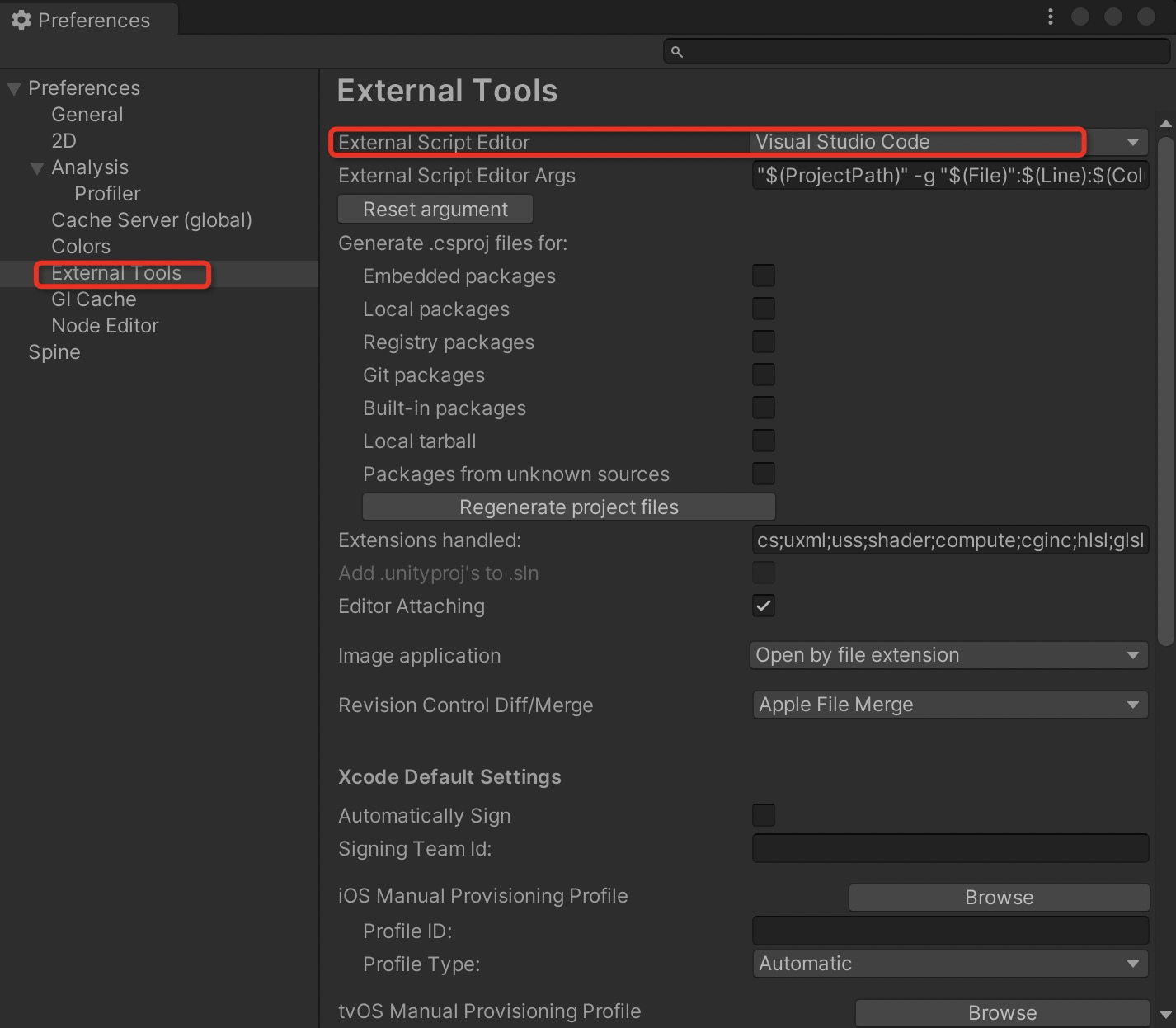Enable Local packages csproj generation
1176x1028 pixels.
pos(764,309)
